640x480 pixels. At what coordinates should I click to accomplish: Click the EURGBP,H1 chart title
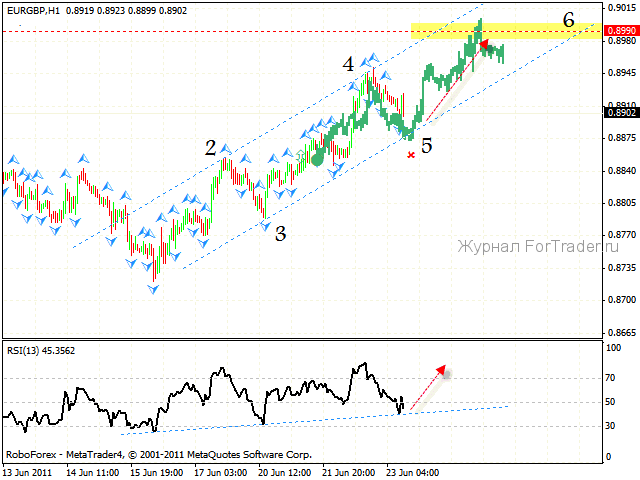coord(28,9)
